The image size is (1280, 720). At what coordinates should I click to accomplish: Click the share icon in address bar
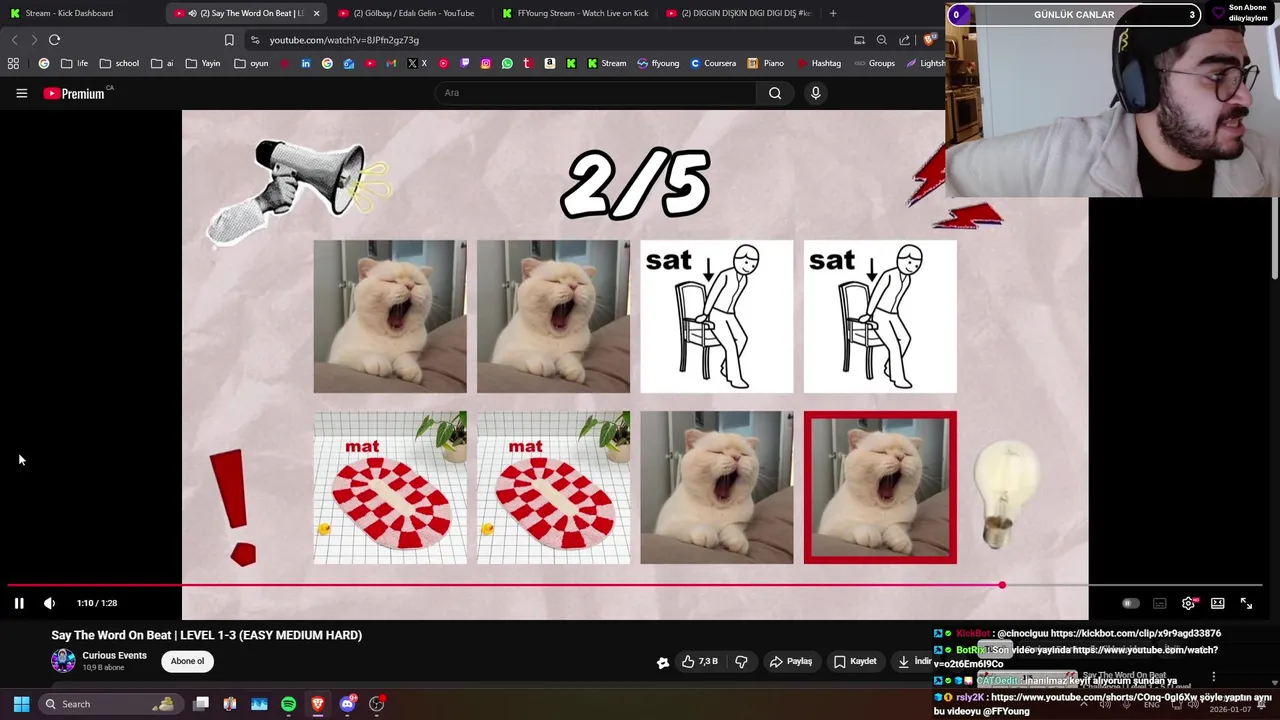pos(904,40)
